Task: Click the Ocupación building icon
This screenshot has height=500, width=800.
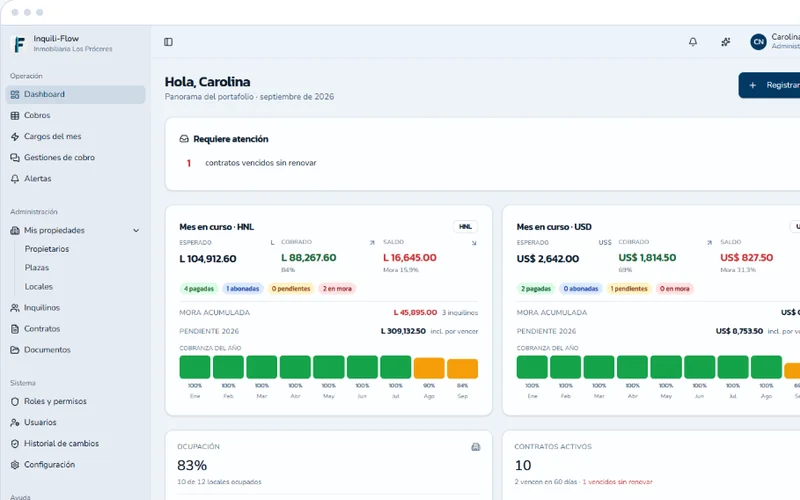Action: pyautogui.click(x=476, y=447)
